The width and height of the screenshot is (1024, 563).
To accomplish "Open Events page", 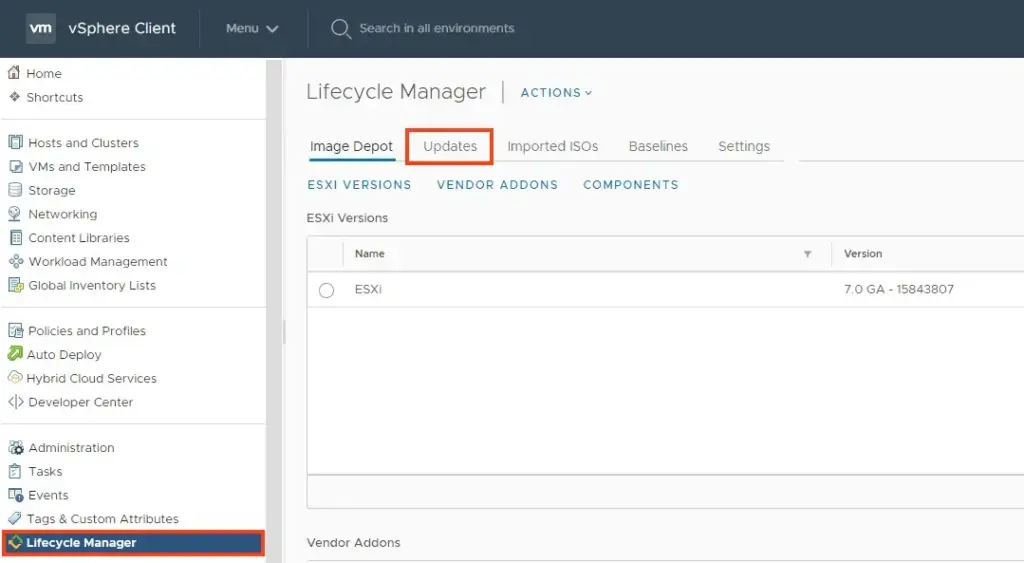I will [48, 495].
